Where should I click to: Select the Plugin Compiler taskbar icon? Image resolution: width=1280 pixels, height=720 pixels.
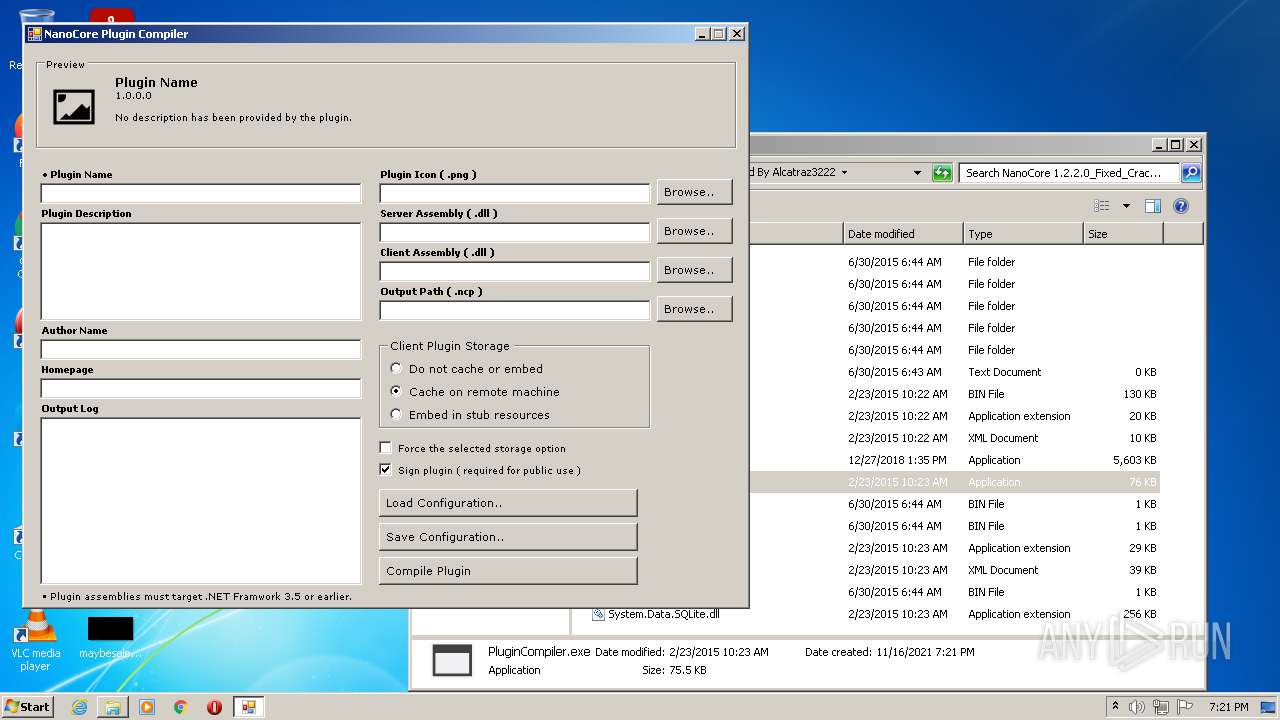tap(248, 707)
